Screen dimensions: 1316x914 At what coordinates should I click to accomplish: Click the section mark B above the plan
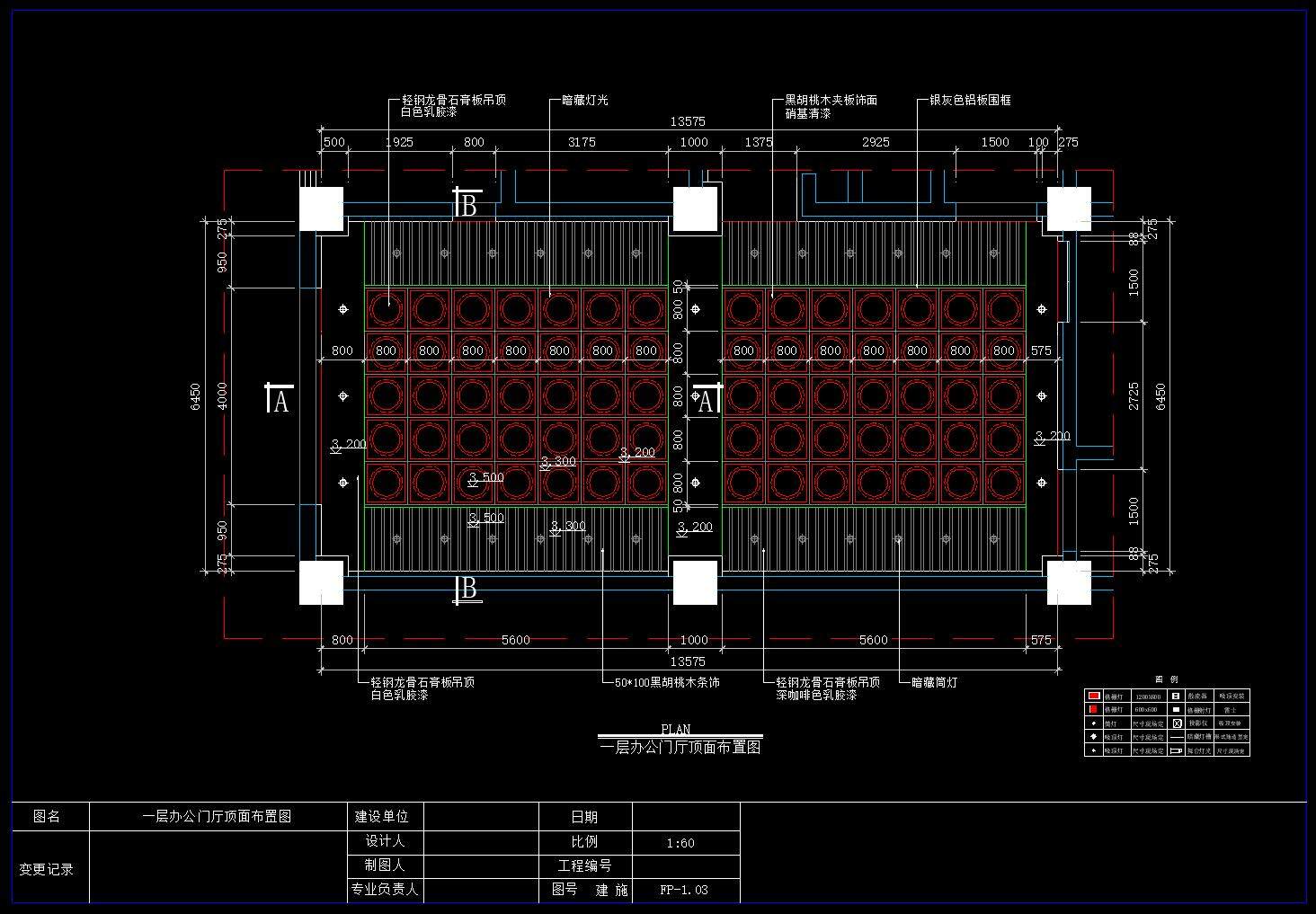[x=467, y=206]
